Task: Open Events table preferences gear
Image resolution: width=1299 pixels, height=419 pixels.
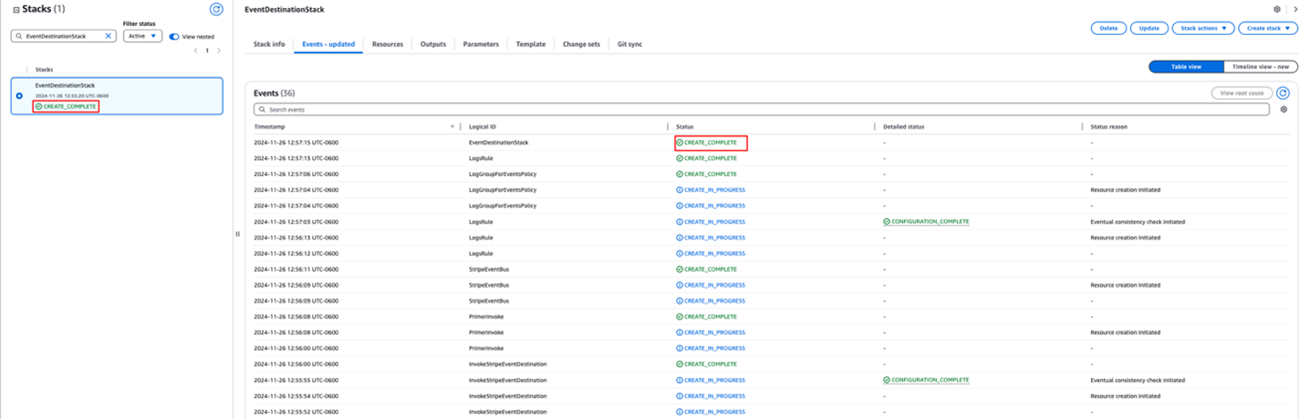Action: [1284, 109]
